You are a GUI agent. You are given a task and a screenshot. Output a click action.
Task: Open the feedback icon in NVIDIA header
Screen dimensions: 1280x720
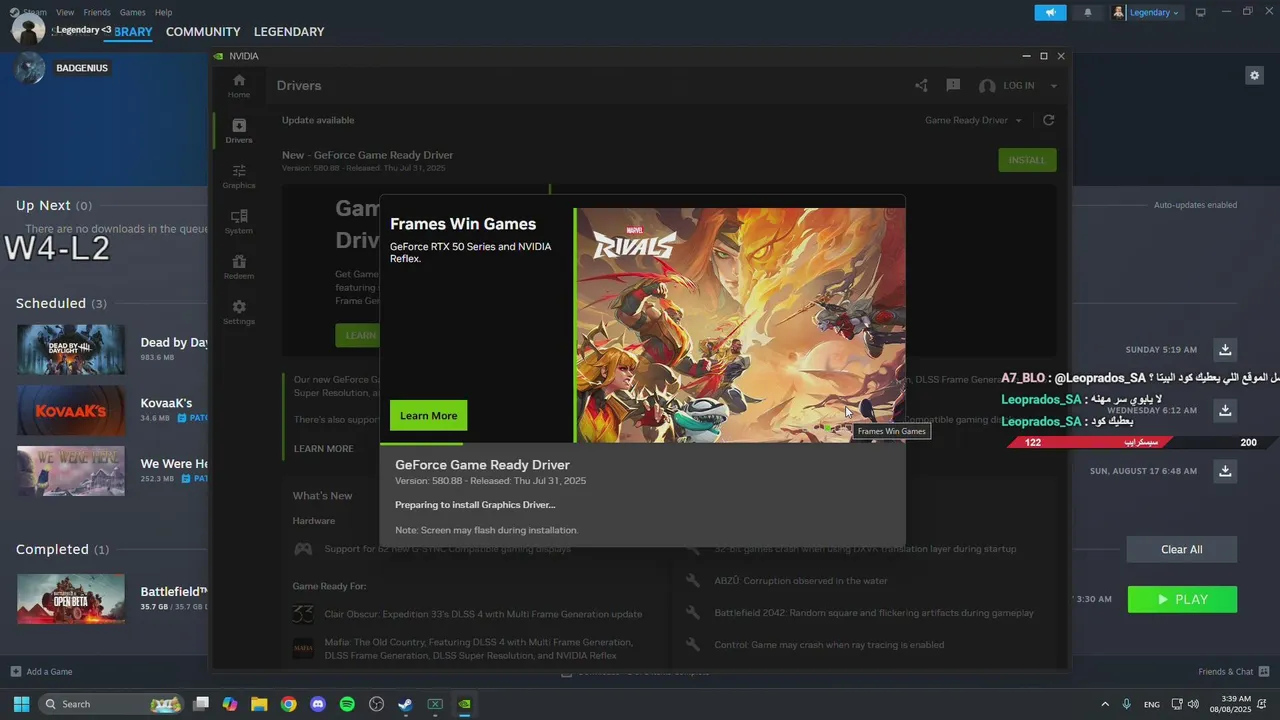pyautogui.click(x=953, y=86)
